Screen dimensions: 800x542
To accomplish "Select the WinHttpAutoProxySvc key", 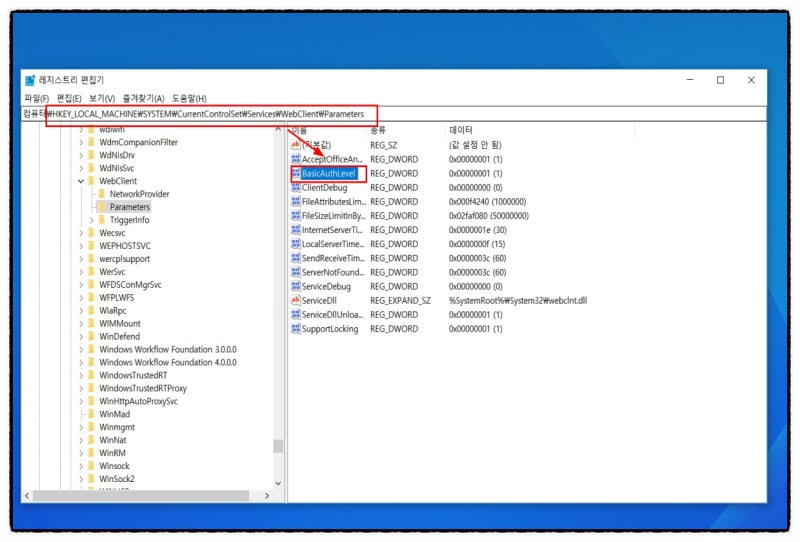I will [138, 401].
